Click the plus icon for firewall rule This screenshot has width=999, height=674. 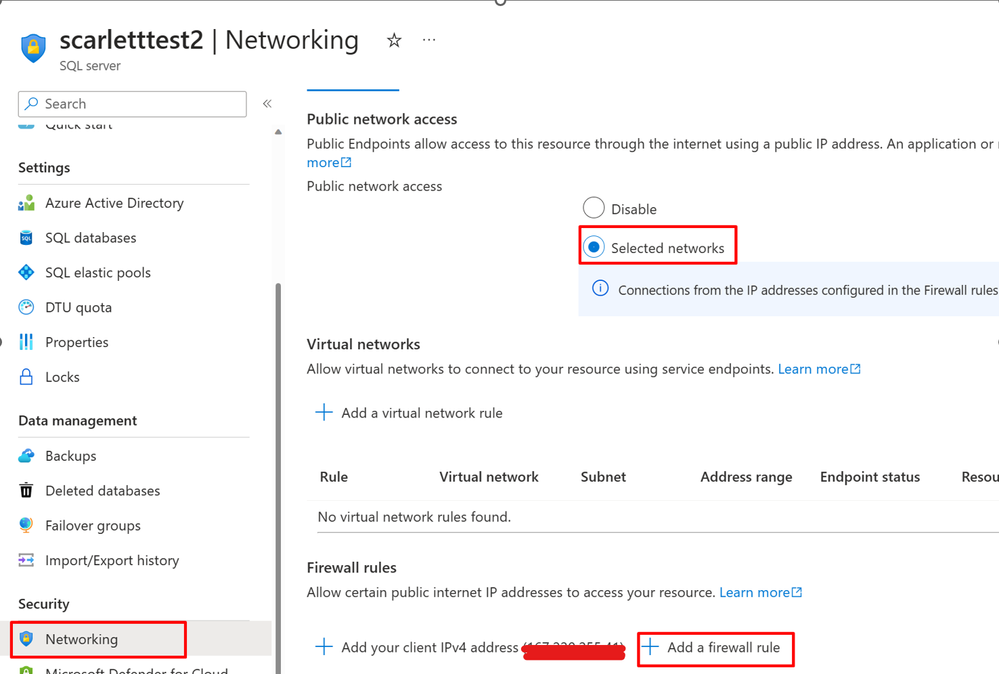[650, 647]
